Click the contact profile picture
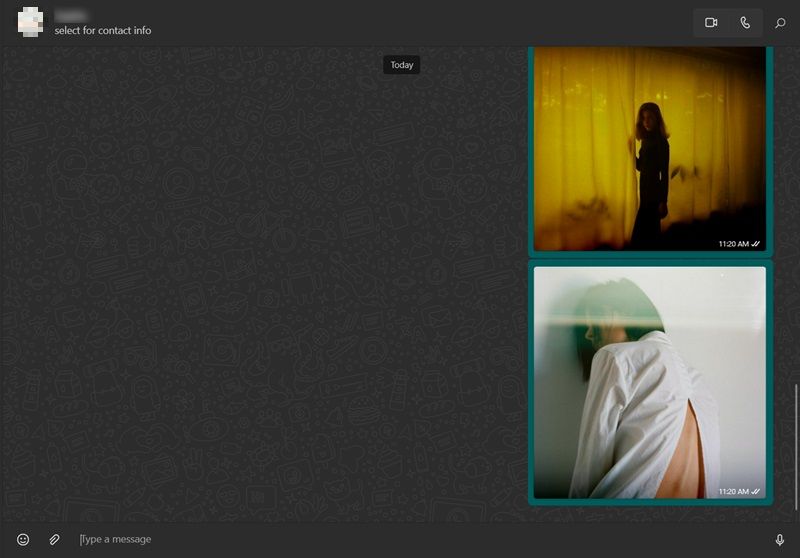The height and width of the screenshot is (558, 800). point(30,22)
